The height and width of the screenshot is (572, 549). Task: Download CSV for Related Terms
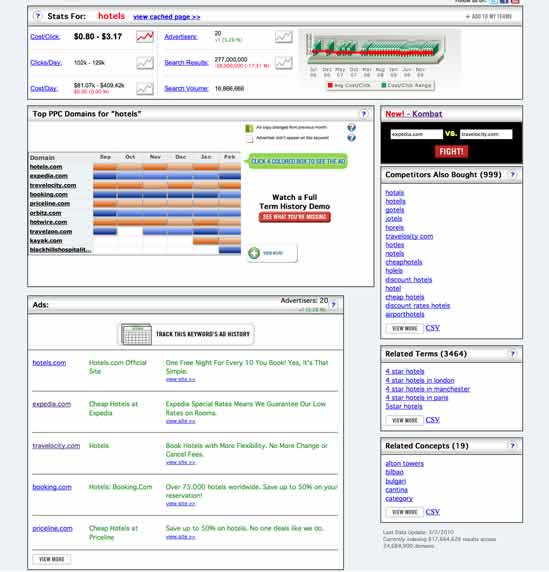coord(433,420)
